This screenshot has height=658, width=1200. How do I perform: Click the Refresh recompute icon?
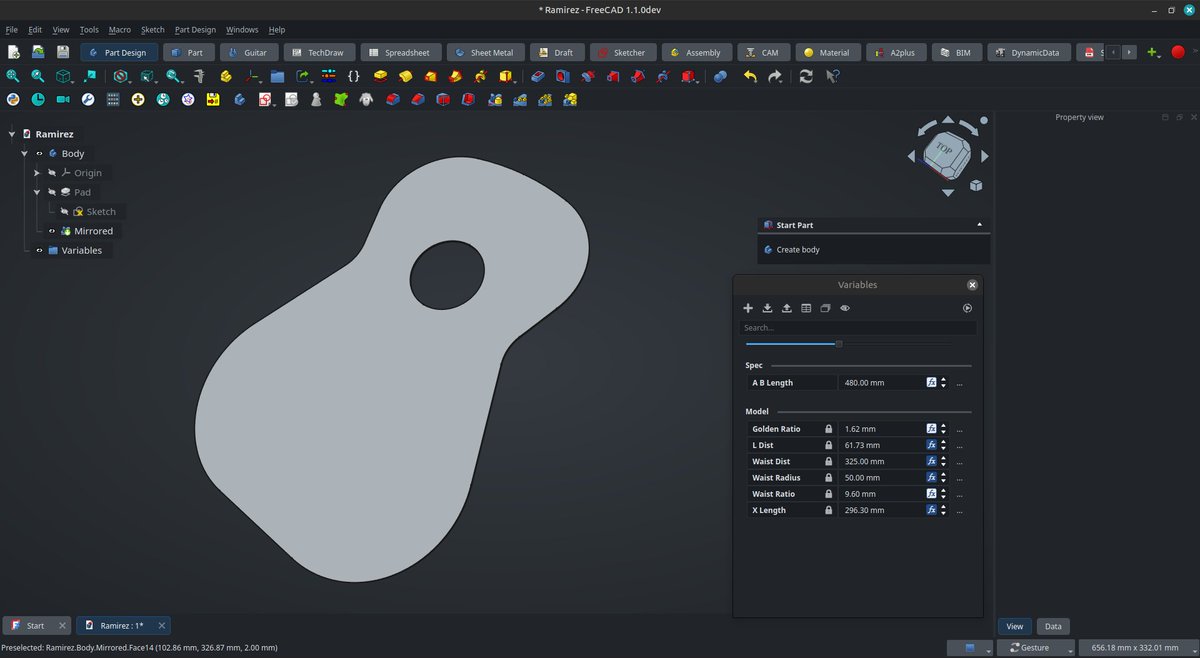coord(806,76)
